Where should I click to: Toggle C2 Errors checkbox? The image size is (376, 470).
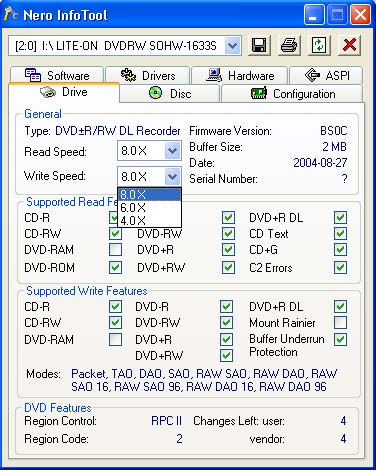pos(340,267)
